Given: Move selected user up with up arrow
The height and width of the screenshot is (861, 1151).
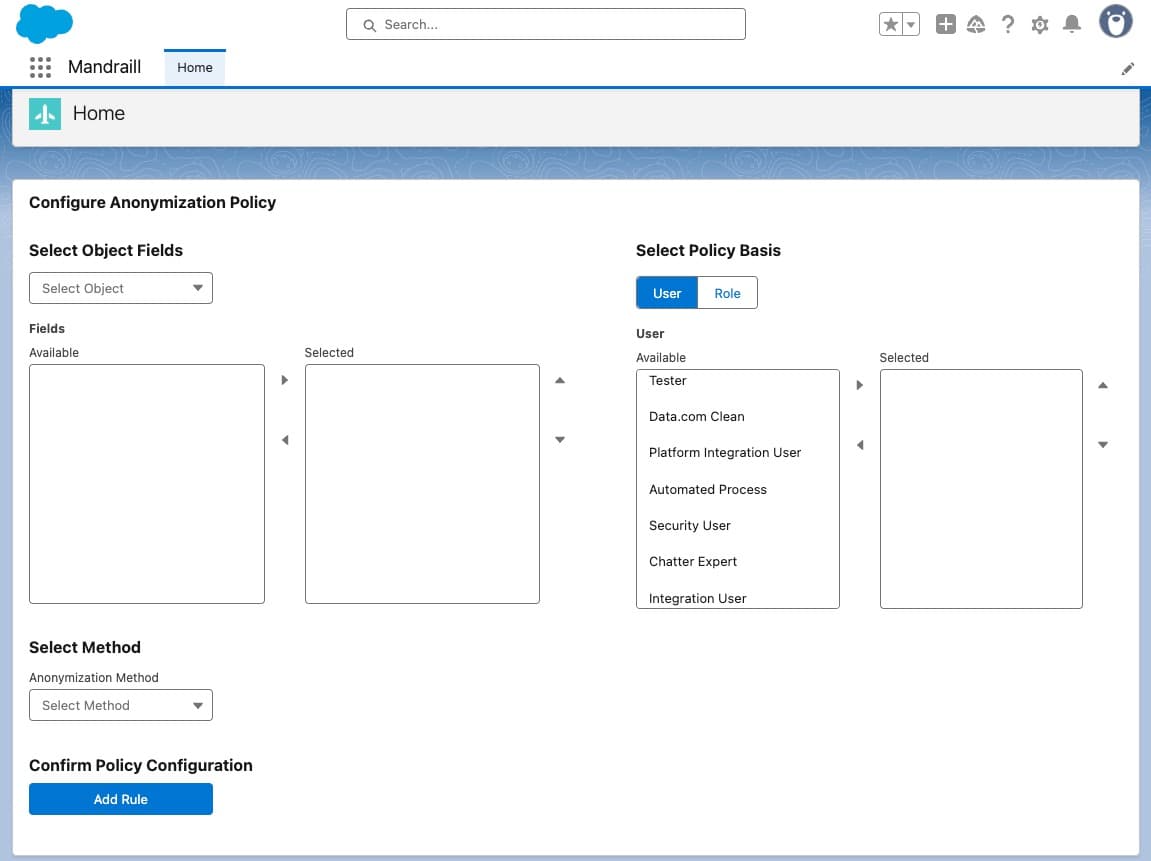Looking at the screenshot, I should coord(1103,385).
